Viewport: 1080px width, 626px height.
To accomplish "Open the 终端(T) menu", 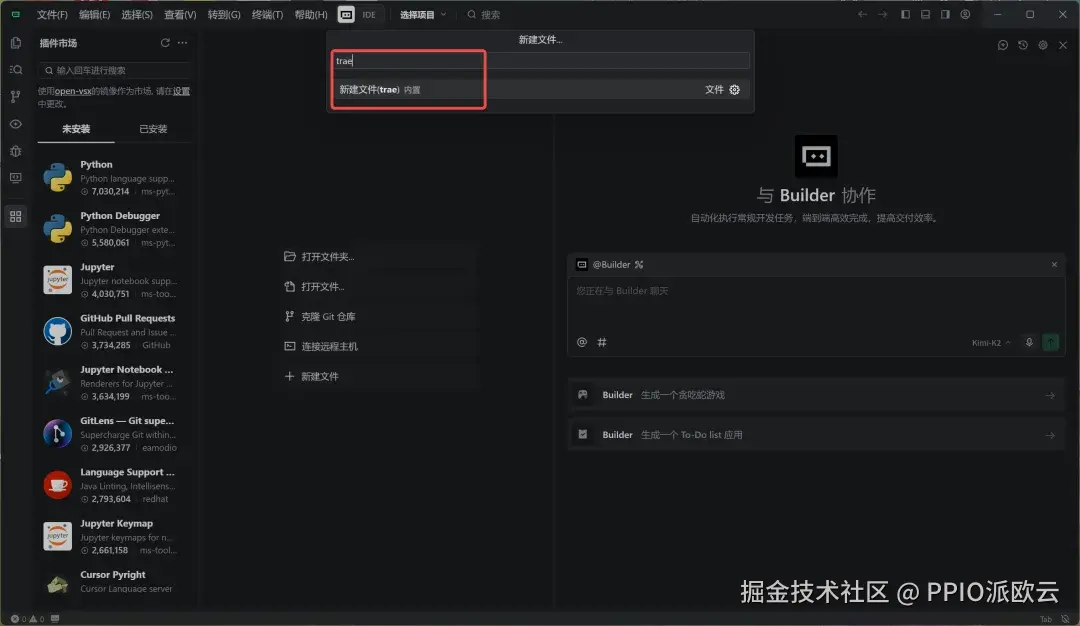I will [267, 14].
